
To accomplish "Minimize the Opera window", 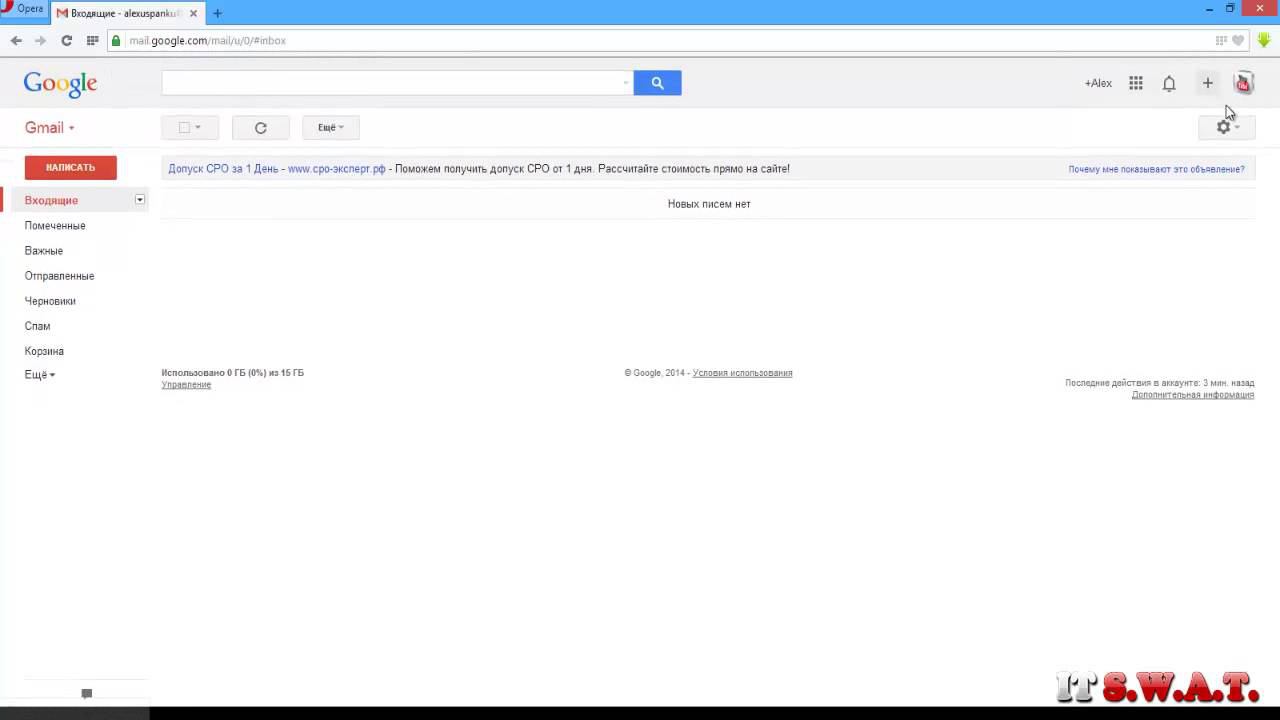I will (x=1209, y=9).
